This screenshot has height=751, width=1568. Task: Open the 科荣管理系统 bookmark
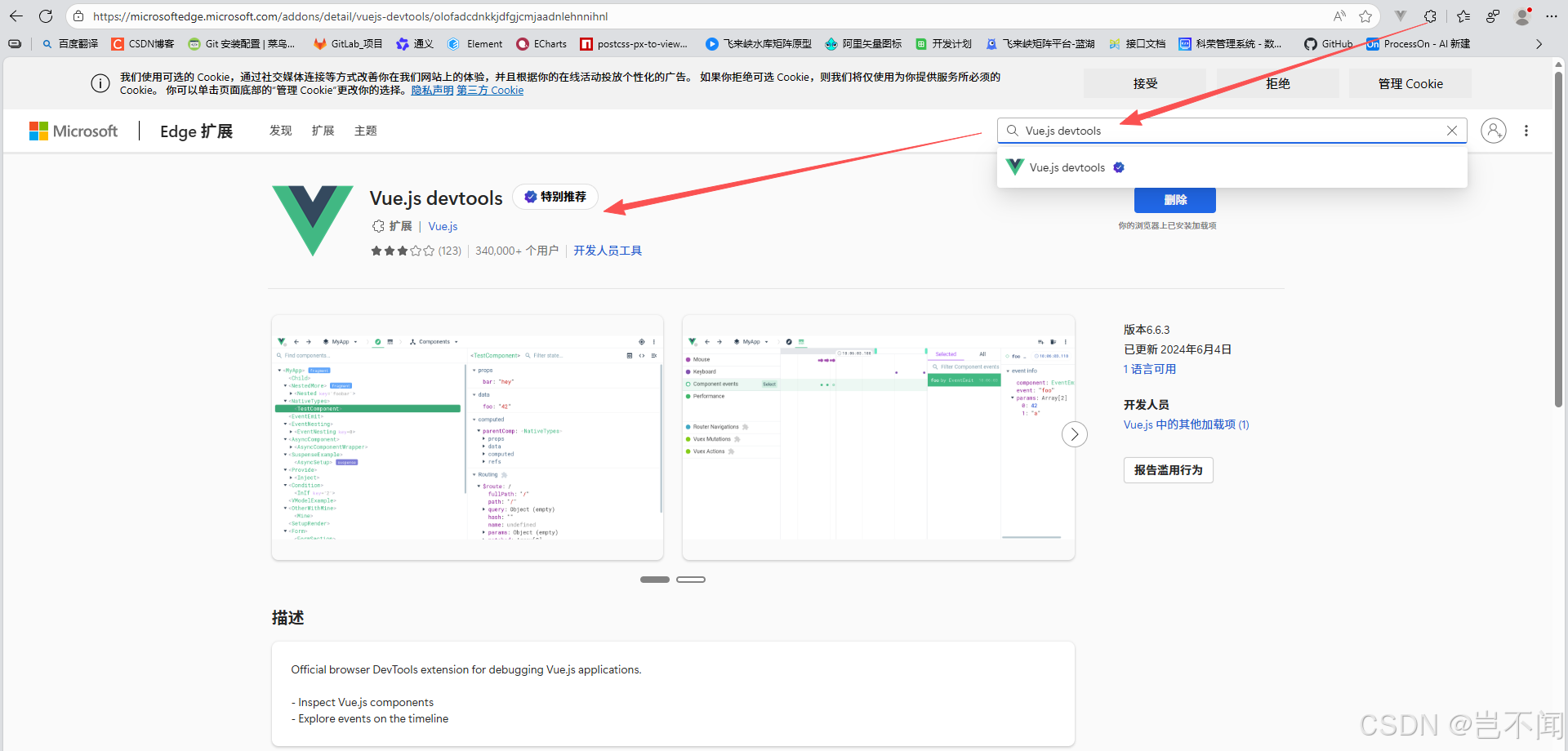click(1231, 44)
